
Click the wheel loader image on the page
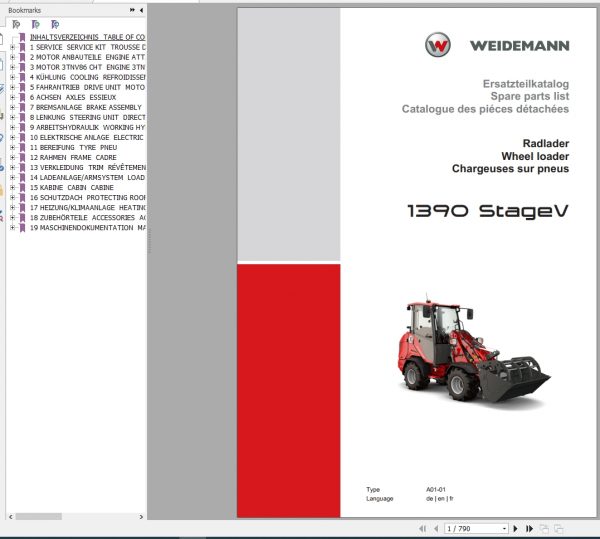click(x=473, y=350)
